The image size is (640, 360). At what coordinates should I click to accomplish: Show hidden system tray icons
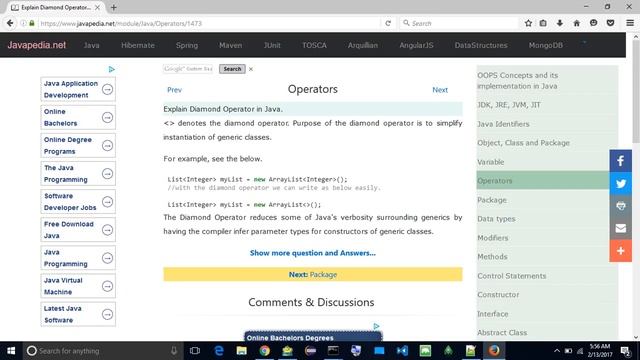tap(557, 351)
